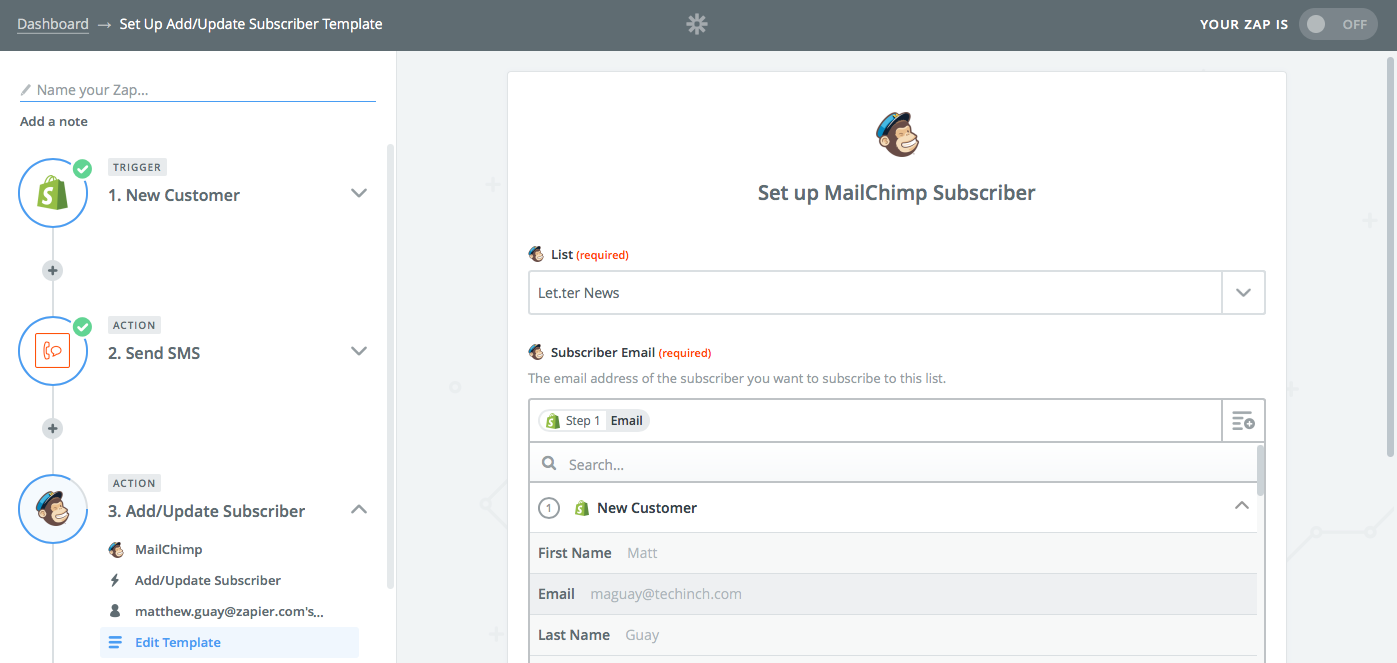The width and height of the screenshot is (1397, 663).
Task: Click the 2. Send SMS title
Action: 154,353
